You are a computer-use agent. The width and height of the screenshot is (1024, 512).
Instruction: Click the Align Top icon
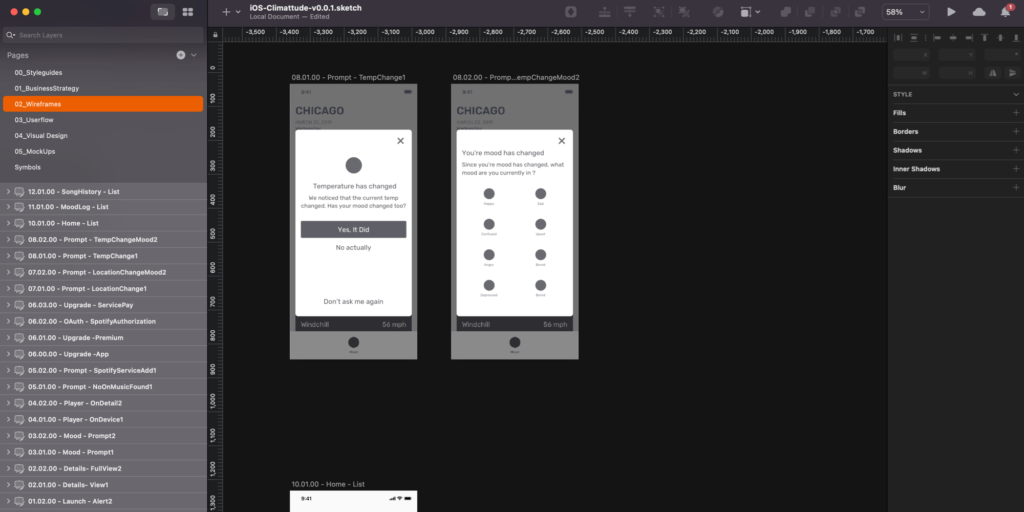click(x=985, y=38)
